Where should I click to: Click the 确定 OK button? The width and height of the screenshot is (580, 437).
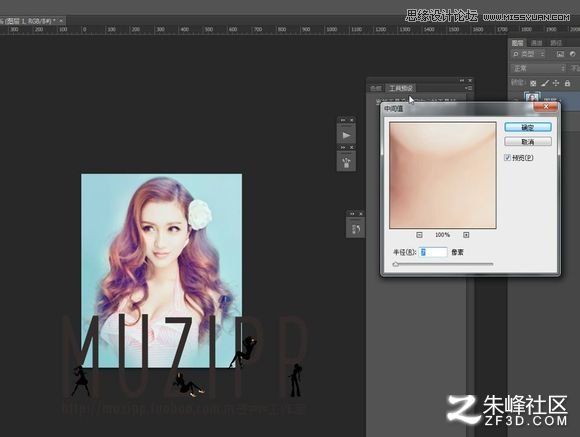528,127
